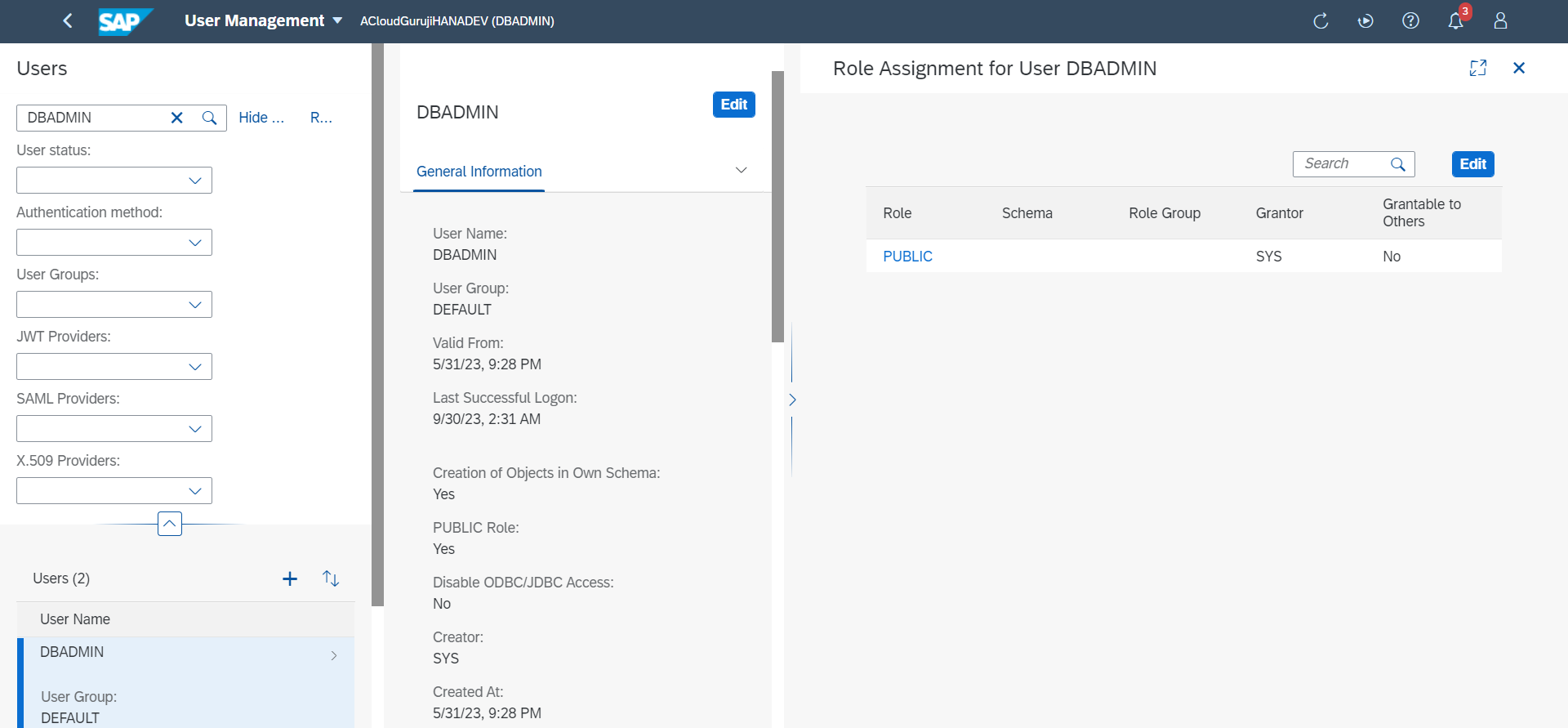Expand the User Groups combo box
The width and height of the screenshot is (1568, 728).
pyautogui.click(x=194, y=305)
